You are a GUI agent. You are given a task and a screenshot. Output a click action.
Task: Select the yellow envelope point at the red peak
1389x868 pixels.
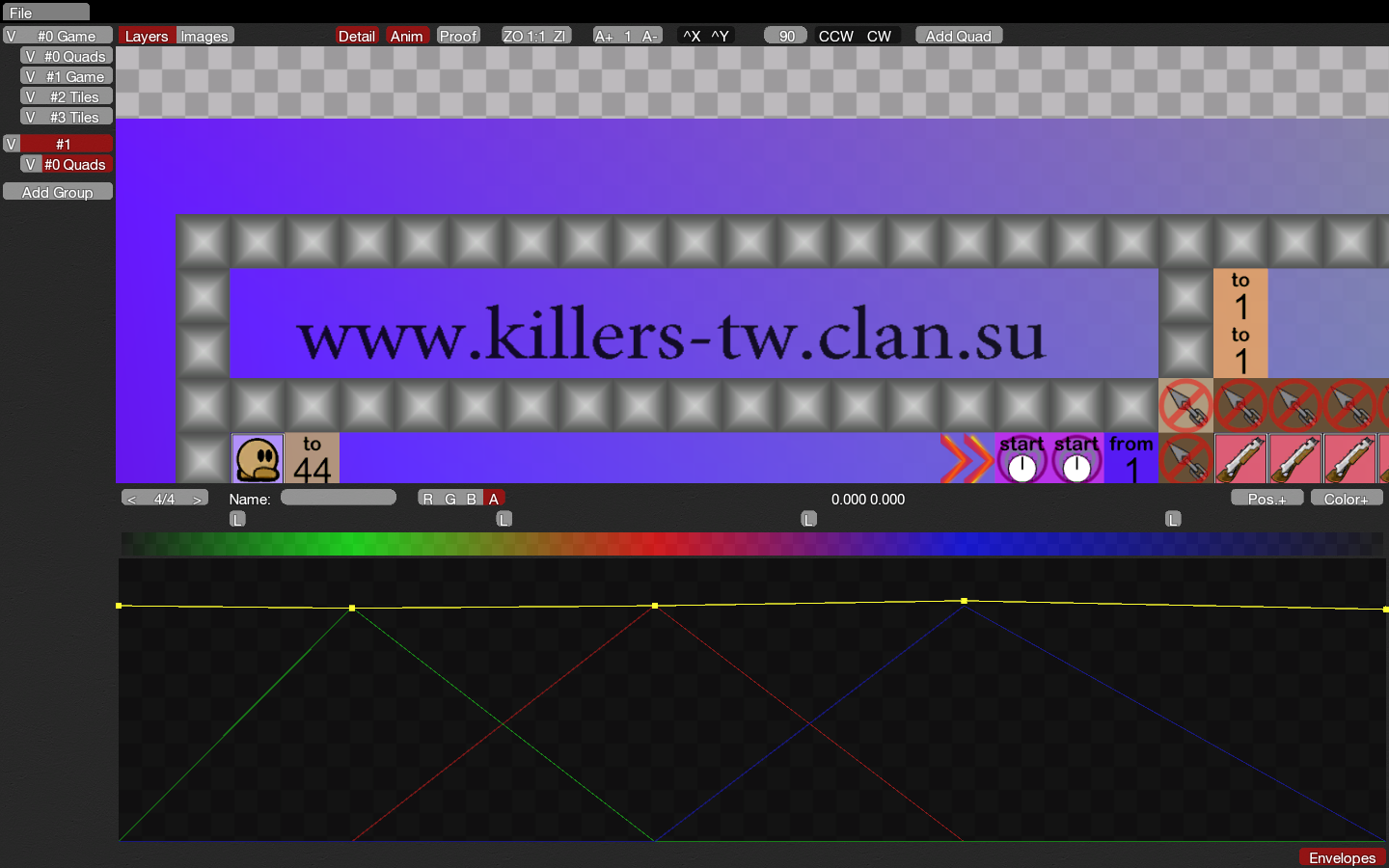click(655, 606)
